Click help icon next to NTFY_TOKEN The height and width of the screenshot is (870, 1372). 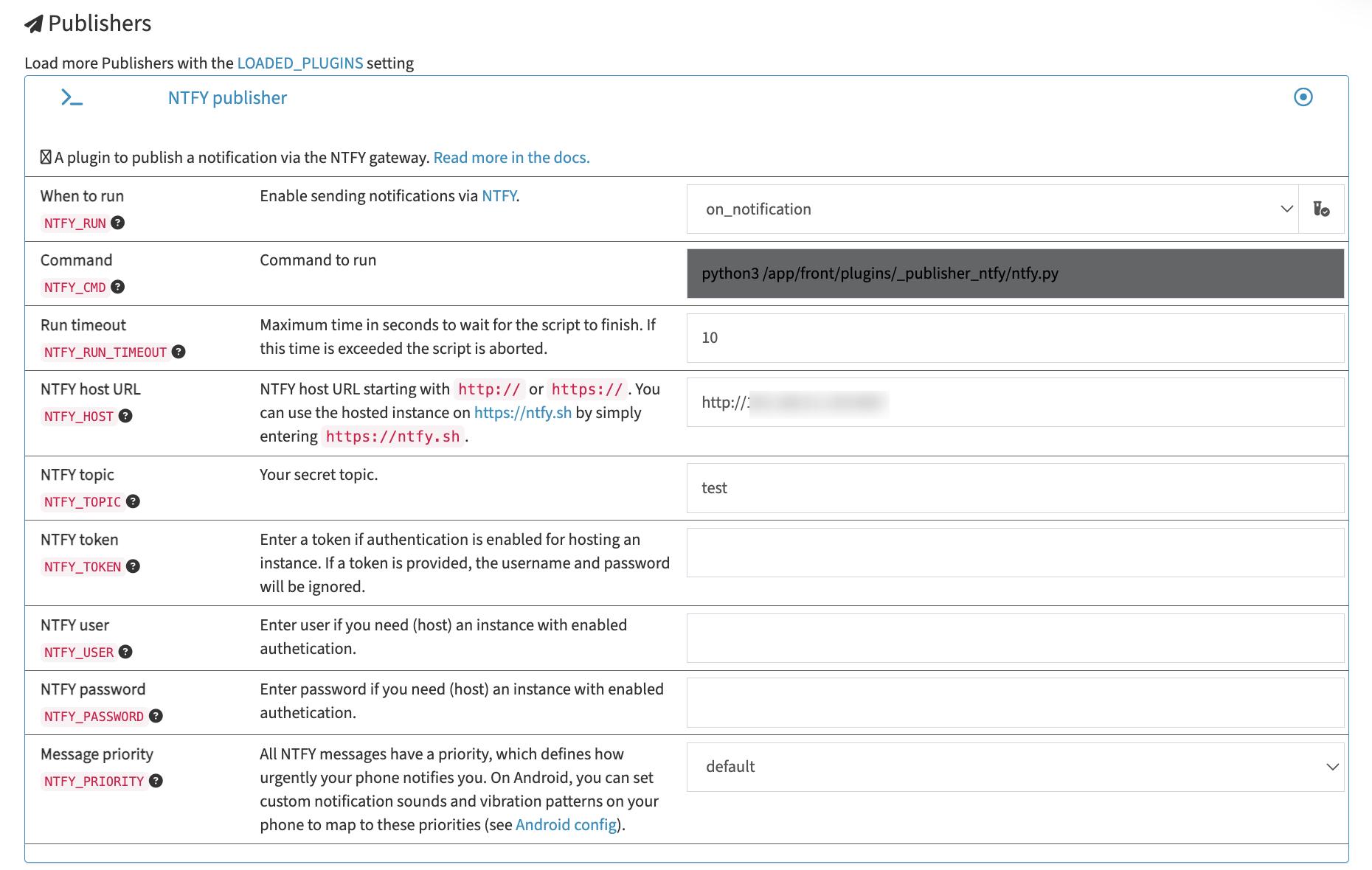(x=134, y=566)
